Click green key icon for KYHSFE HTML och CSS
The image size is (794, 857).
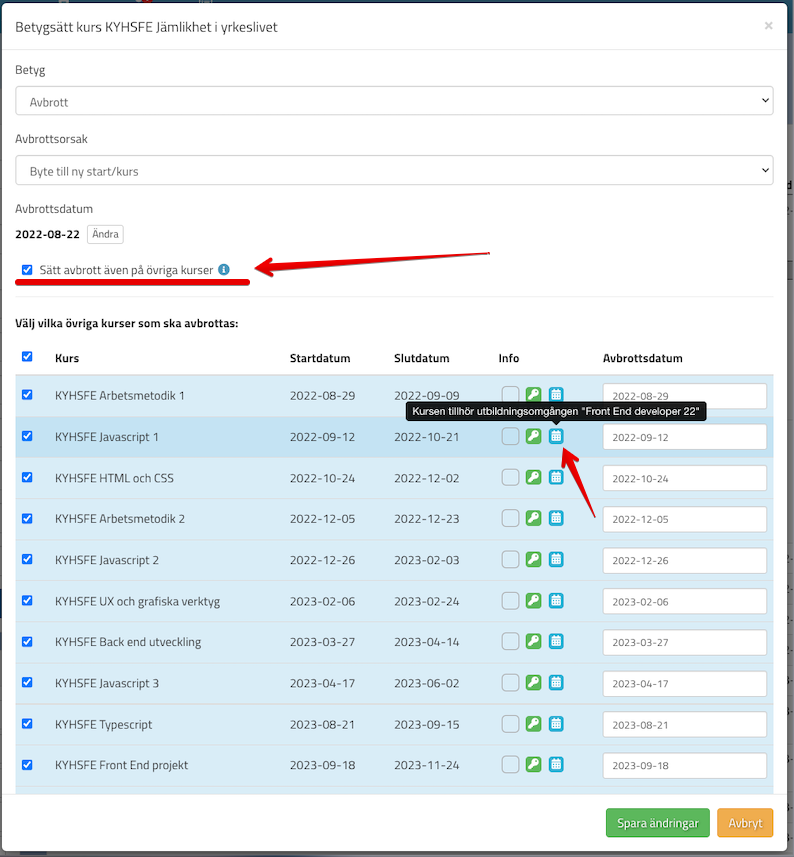[x=533, y=477]
